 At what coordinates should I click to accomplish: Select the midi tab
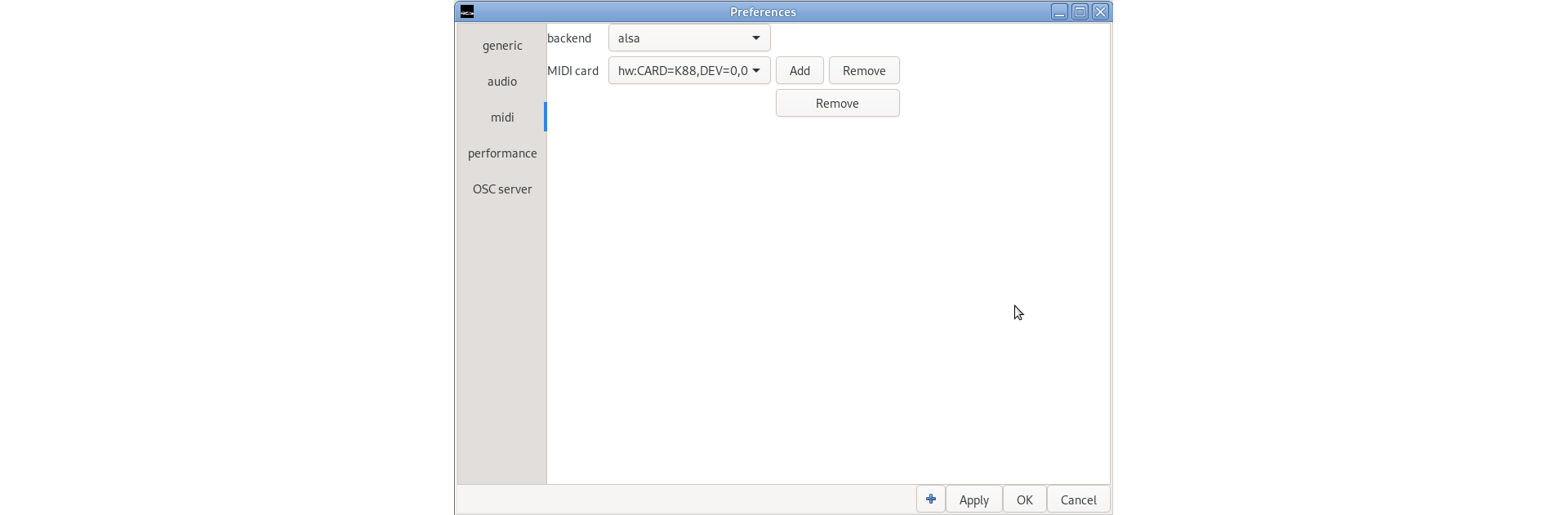click(502, 118)
